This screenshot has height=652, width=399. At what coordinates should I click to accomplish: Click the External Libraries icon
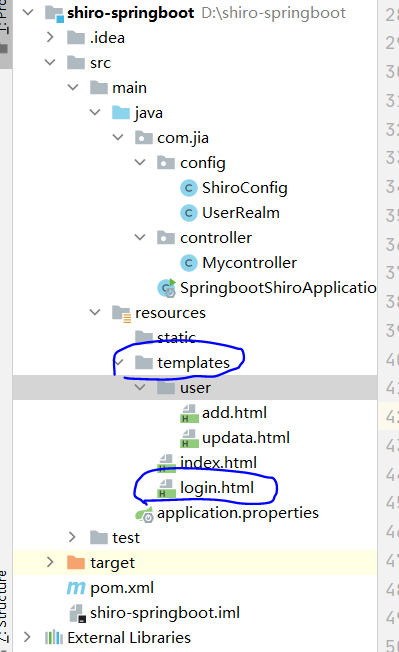[x=54, y=637]
